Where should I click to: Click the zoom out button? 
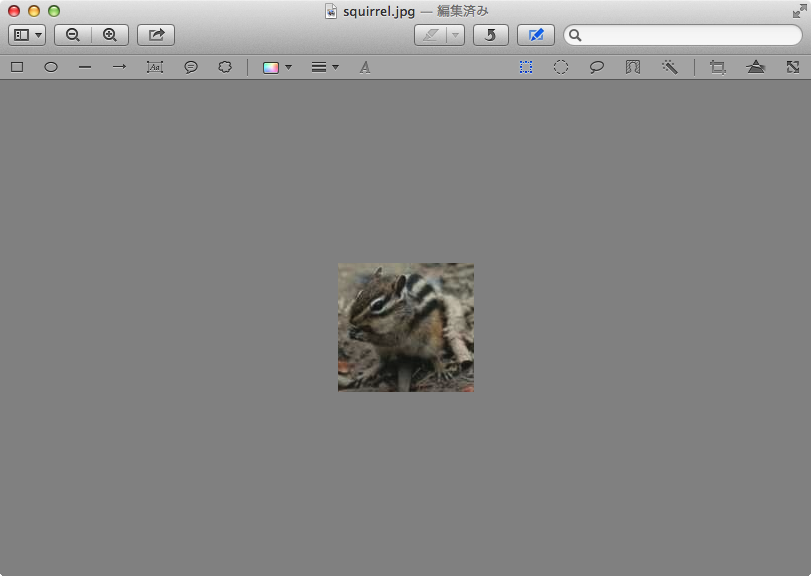[73, 35]
